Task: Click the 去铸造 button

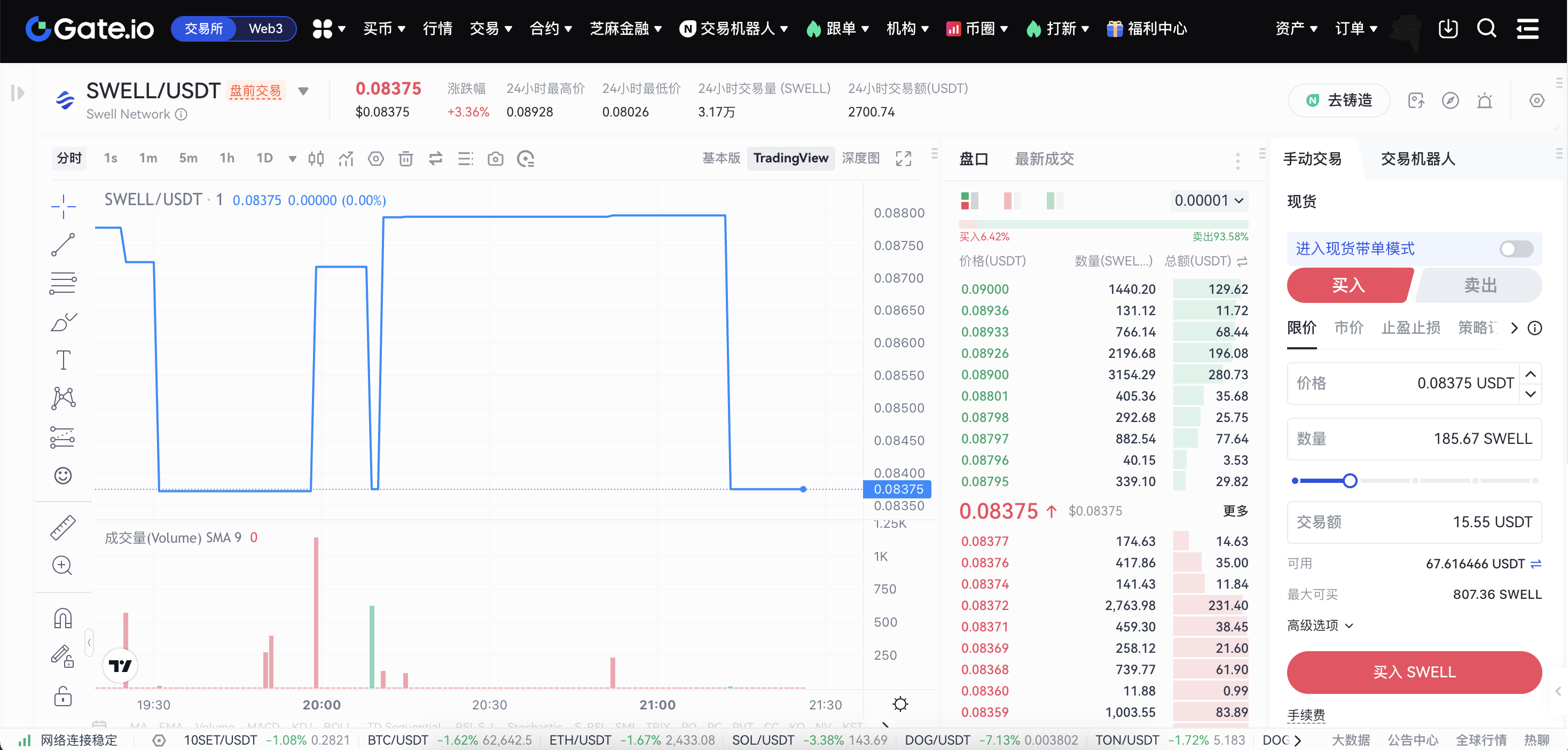Action: 1338,100
